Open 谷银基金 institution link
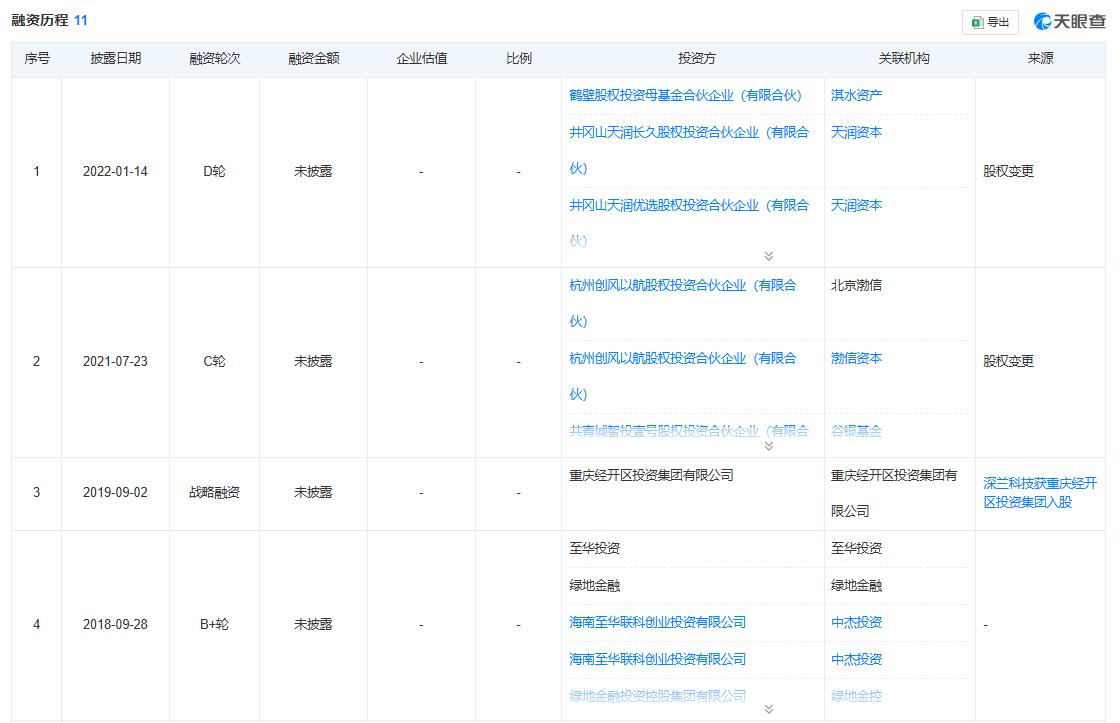The image size is (1120, 723). pyautogui.click(x=856, y=431)
